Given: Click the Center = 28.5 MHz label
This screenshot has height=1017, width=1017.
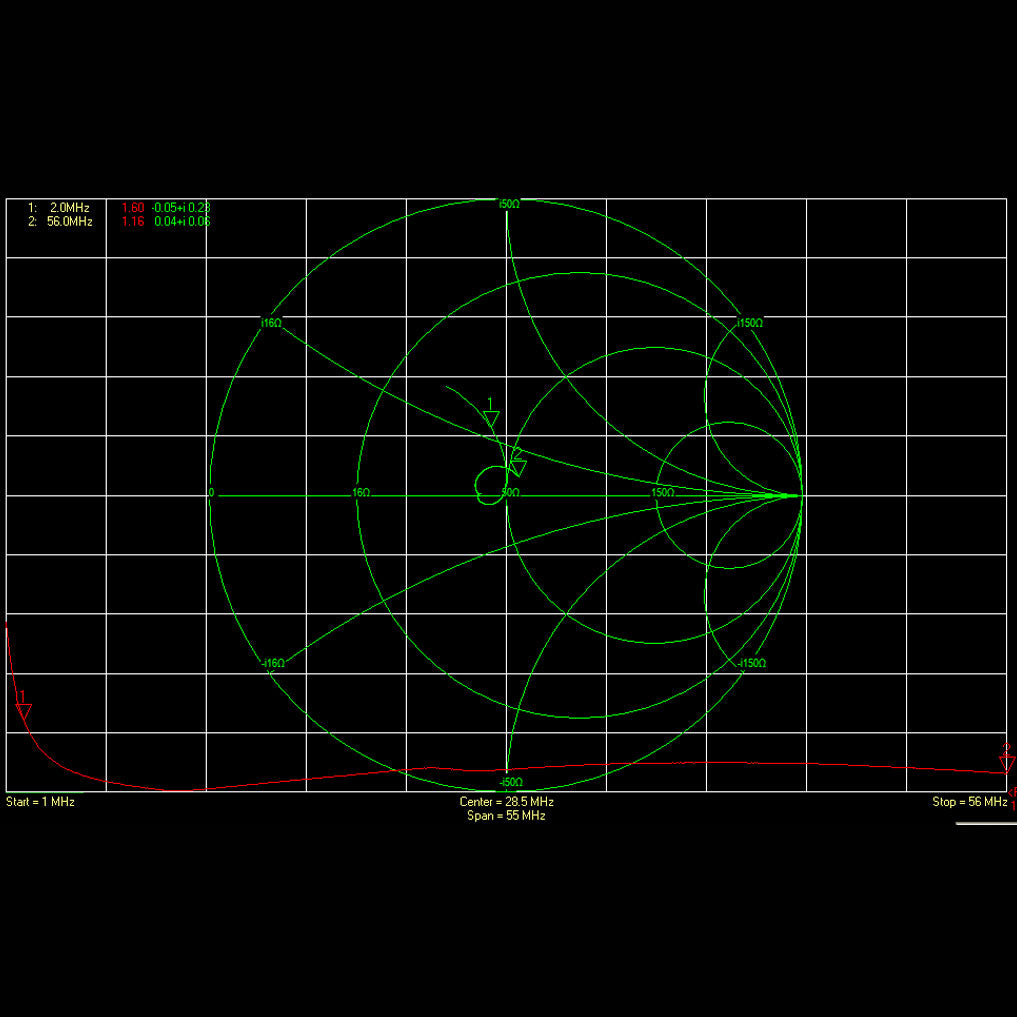Looking at the screenshot, I should 506,802.
